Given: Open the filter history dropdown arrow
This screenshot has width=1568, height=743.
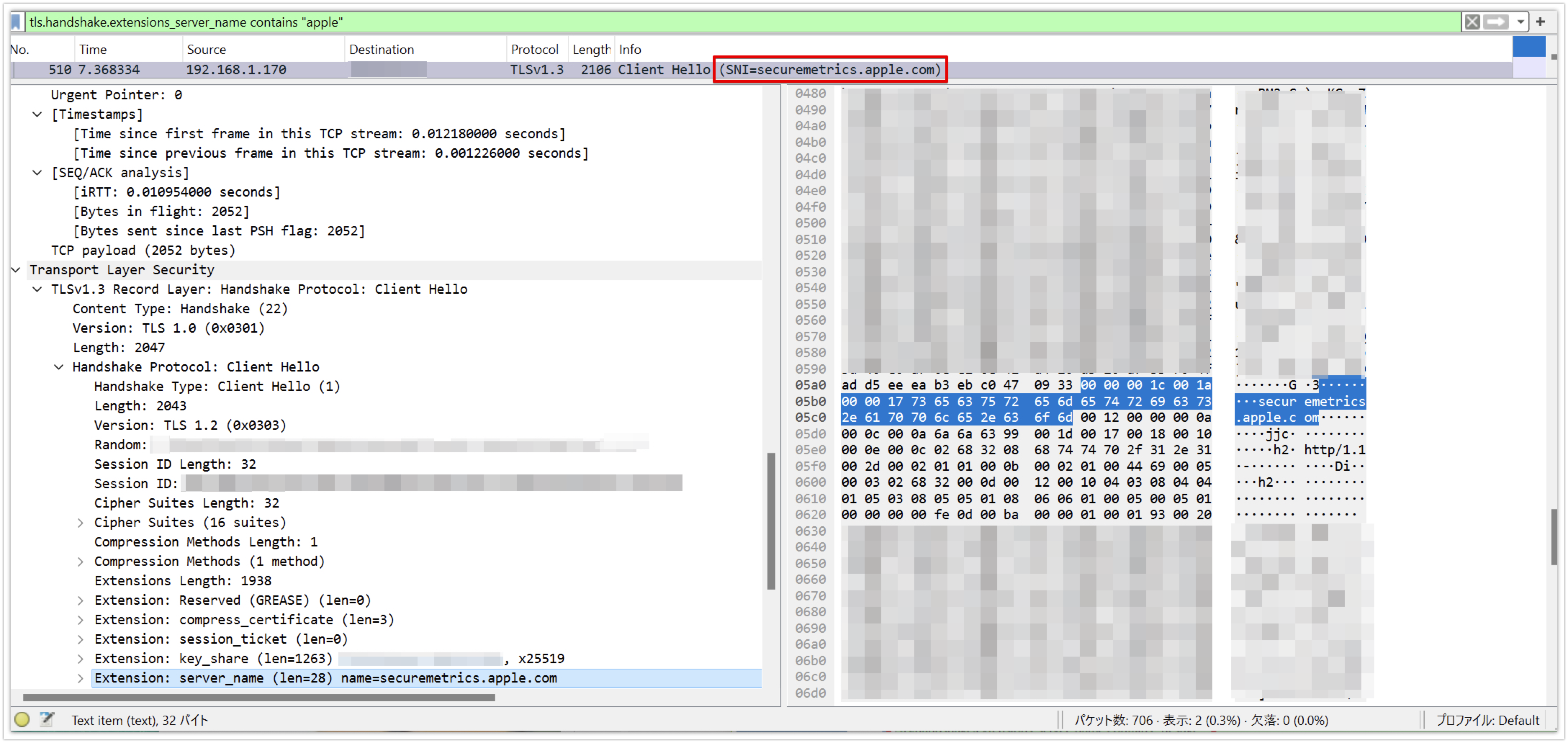Looking at the screenshot, I should point(1520,22).
